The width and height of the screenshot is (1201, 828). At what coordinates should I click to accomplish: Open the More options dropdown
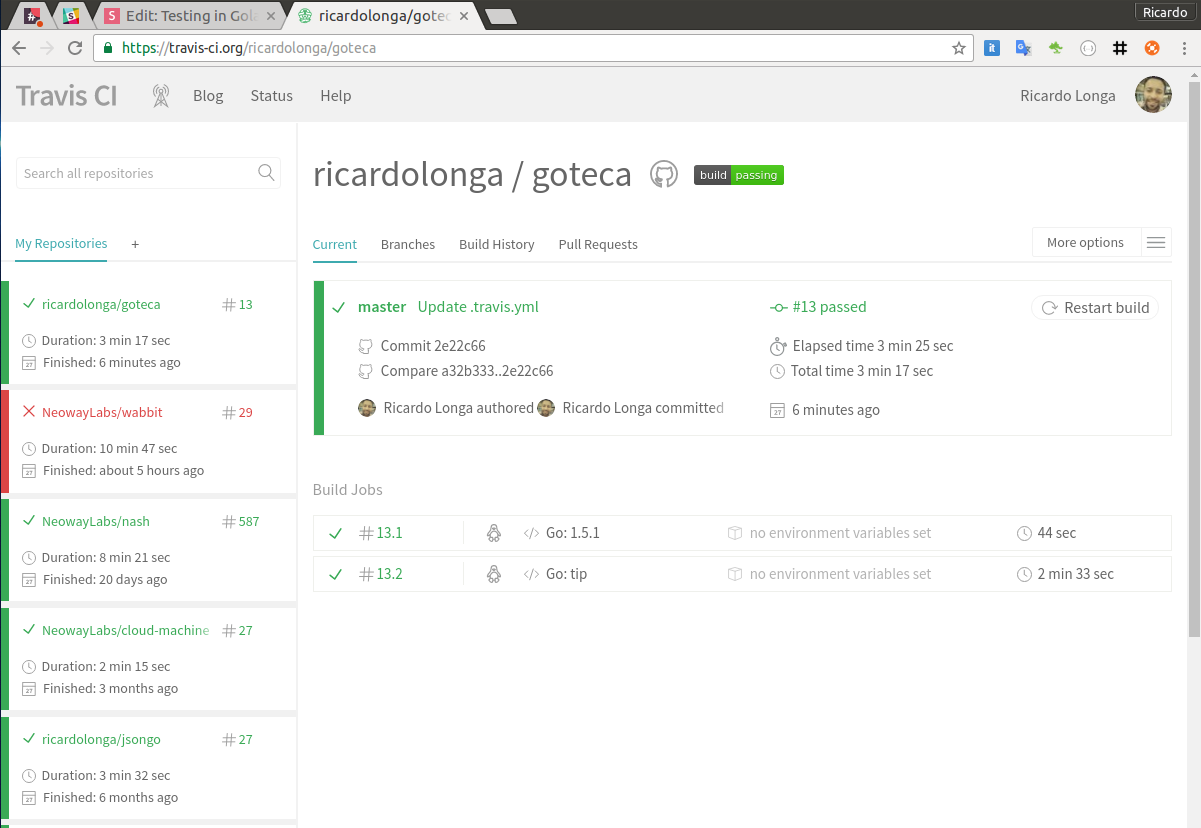click(x=1085, y=243)
